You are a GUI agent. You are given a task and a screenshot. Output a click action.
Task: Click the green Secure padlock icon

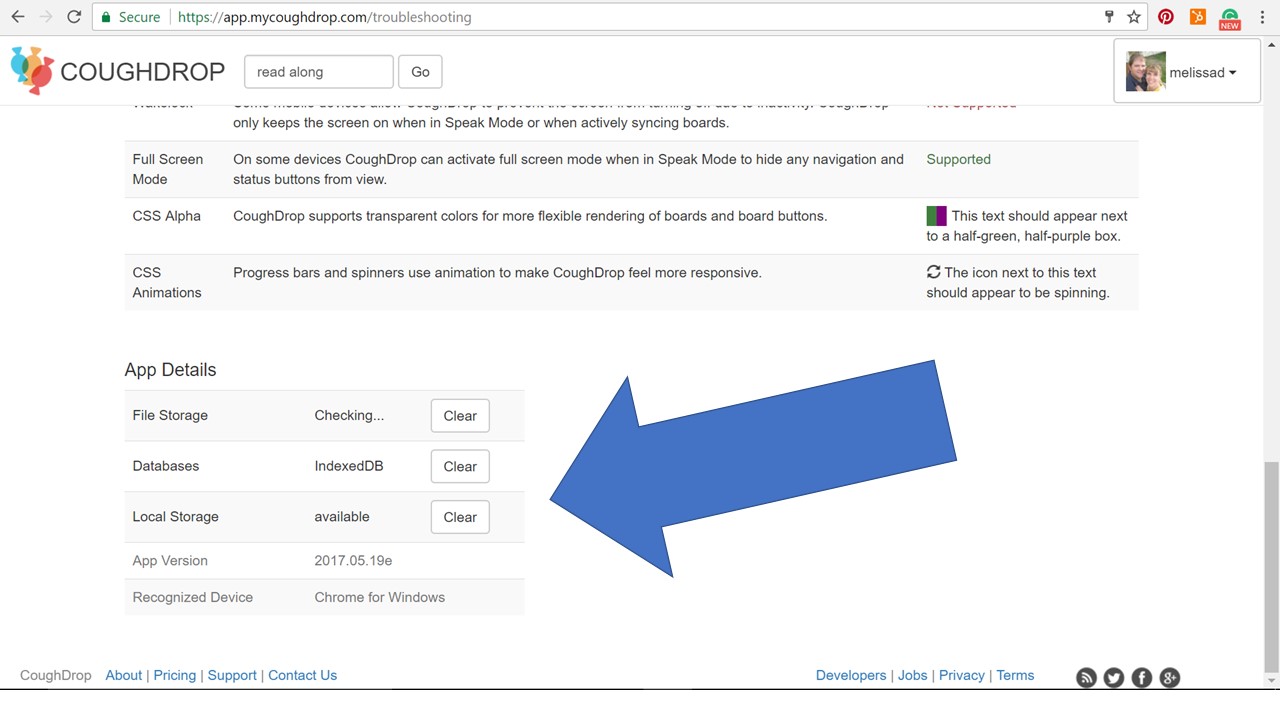(106, 17)
